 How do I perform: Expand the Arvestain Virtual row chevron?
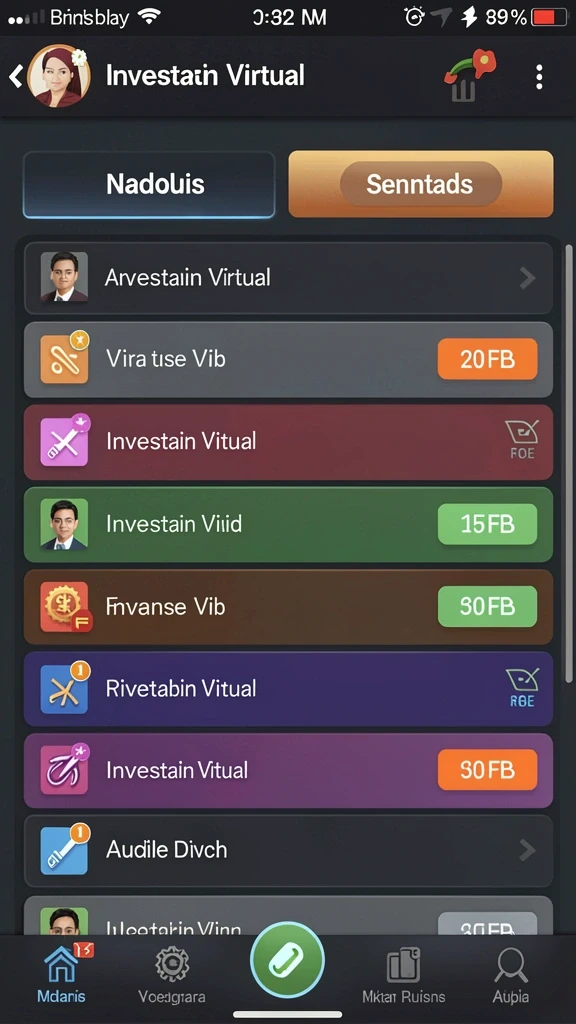click(526, 278)
